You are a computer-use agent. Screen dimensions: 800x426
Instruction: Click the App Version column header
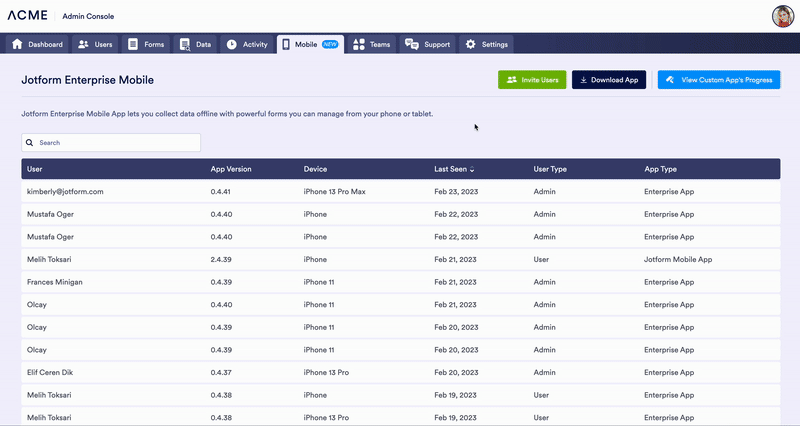point(231,169)
